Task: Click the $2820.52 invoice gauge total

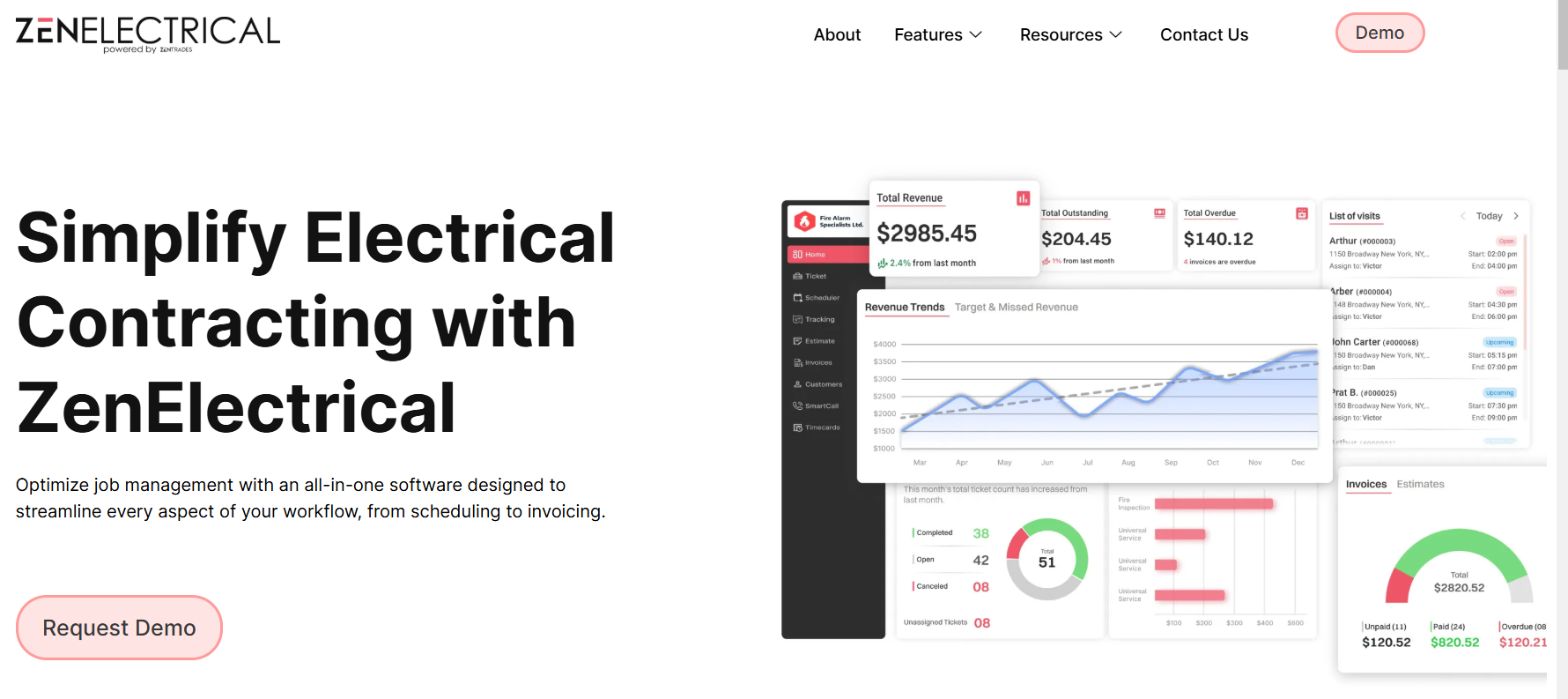Action: coord(1459,588)
